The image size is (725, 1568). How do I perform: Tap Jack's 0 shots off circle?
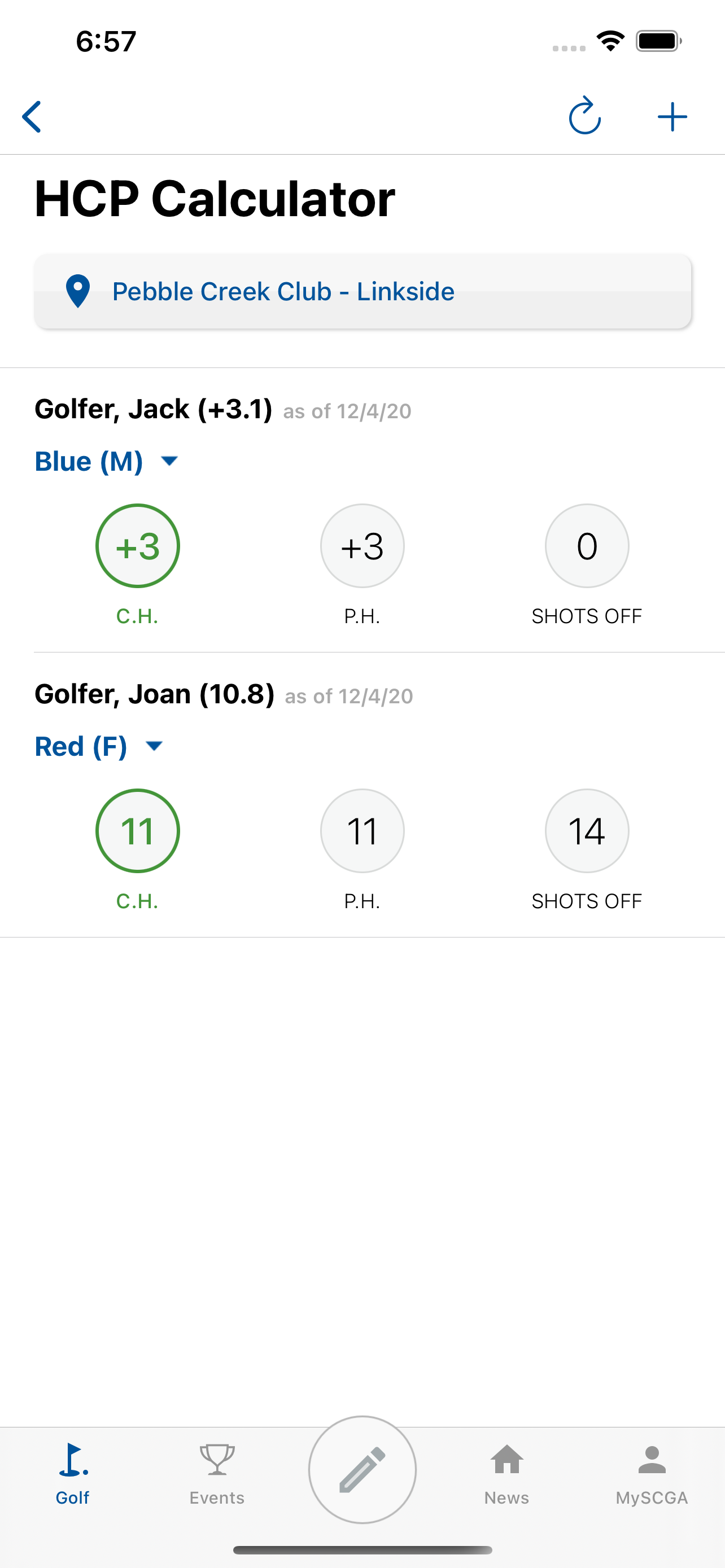pyautogui.click(x=587, y=545)
